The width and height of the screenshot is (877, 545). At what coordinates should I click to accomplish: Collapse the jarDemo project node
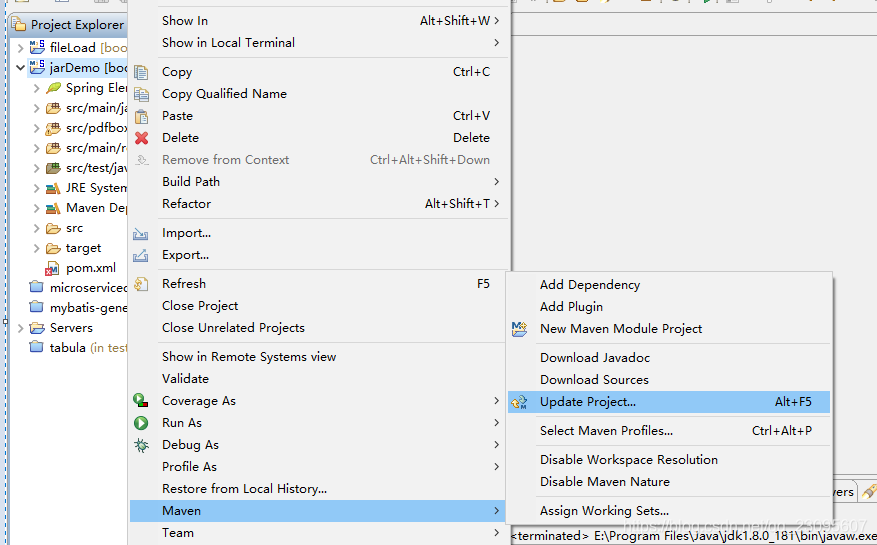pyautogui.click(x=20, y=68)
